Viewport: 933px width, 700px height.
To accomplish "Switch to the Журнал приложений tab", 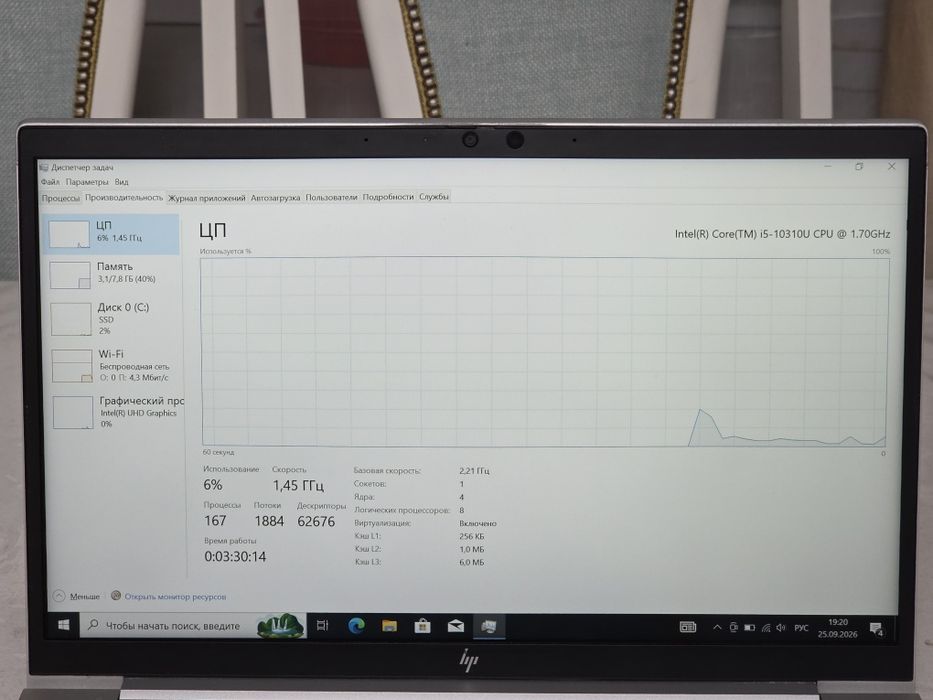I will pyautogui.click(x=206, y=198).
